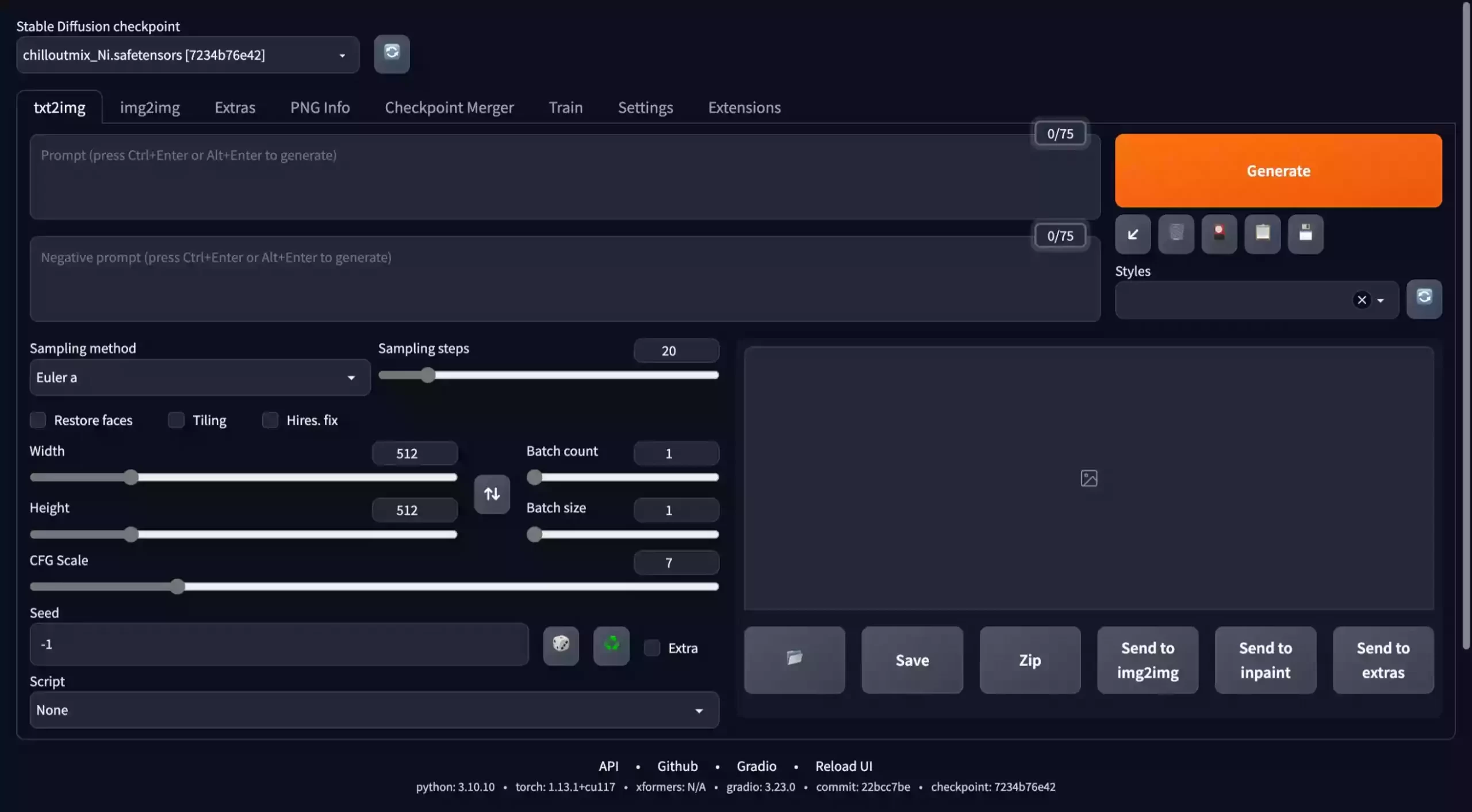This screenshot has width=1472, height=812.
Task: Enable the Restore faces checkbox
Action: tap(38, 420)
